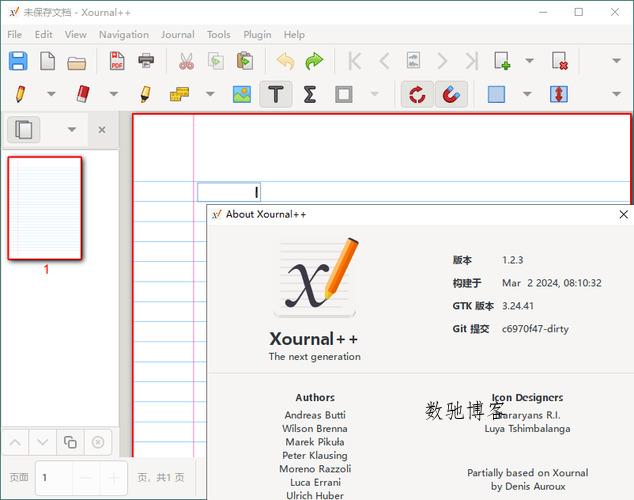This screenshot has height=500, width=634.
Task: Open the Navigation menu
Action: (x=124, y=35)
